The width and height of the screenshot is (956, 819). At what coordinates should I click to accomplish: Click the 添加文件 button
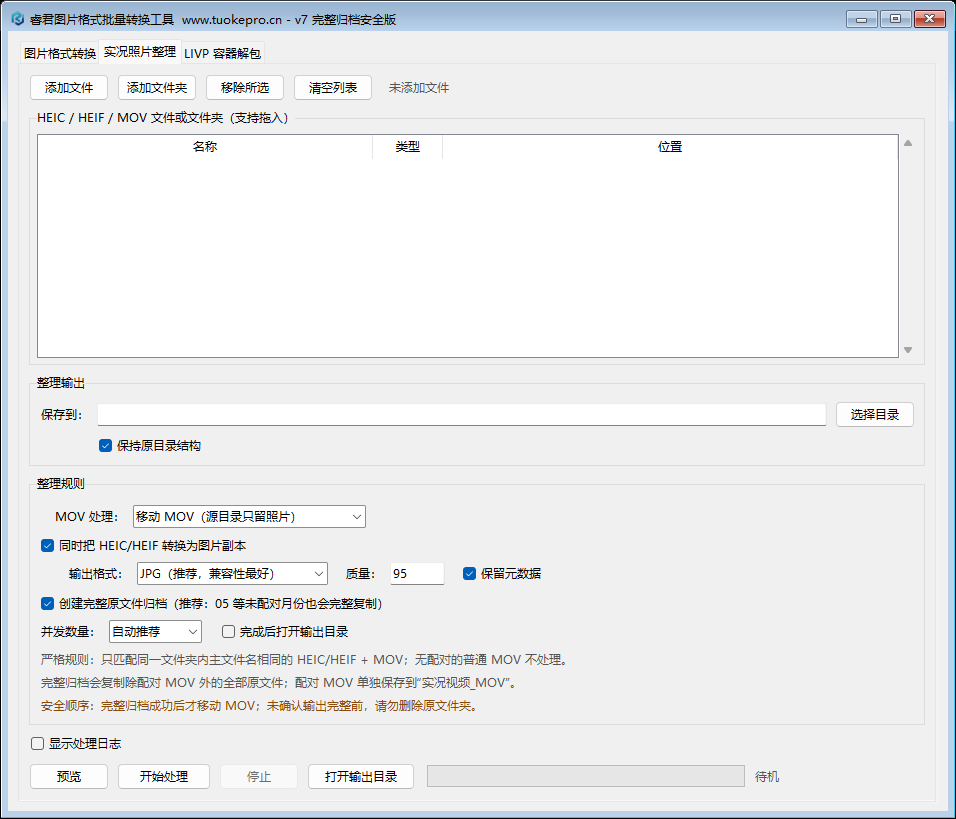coord(69,88)
